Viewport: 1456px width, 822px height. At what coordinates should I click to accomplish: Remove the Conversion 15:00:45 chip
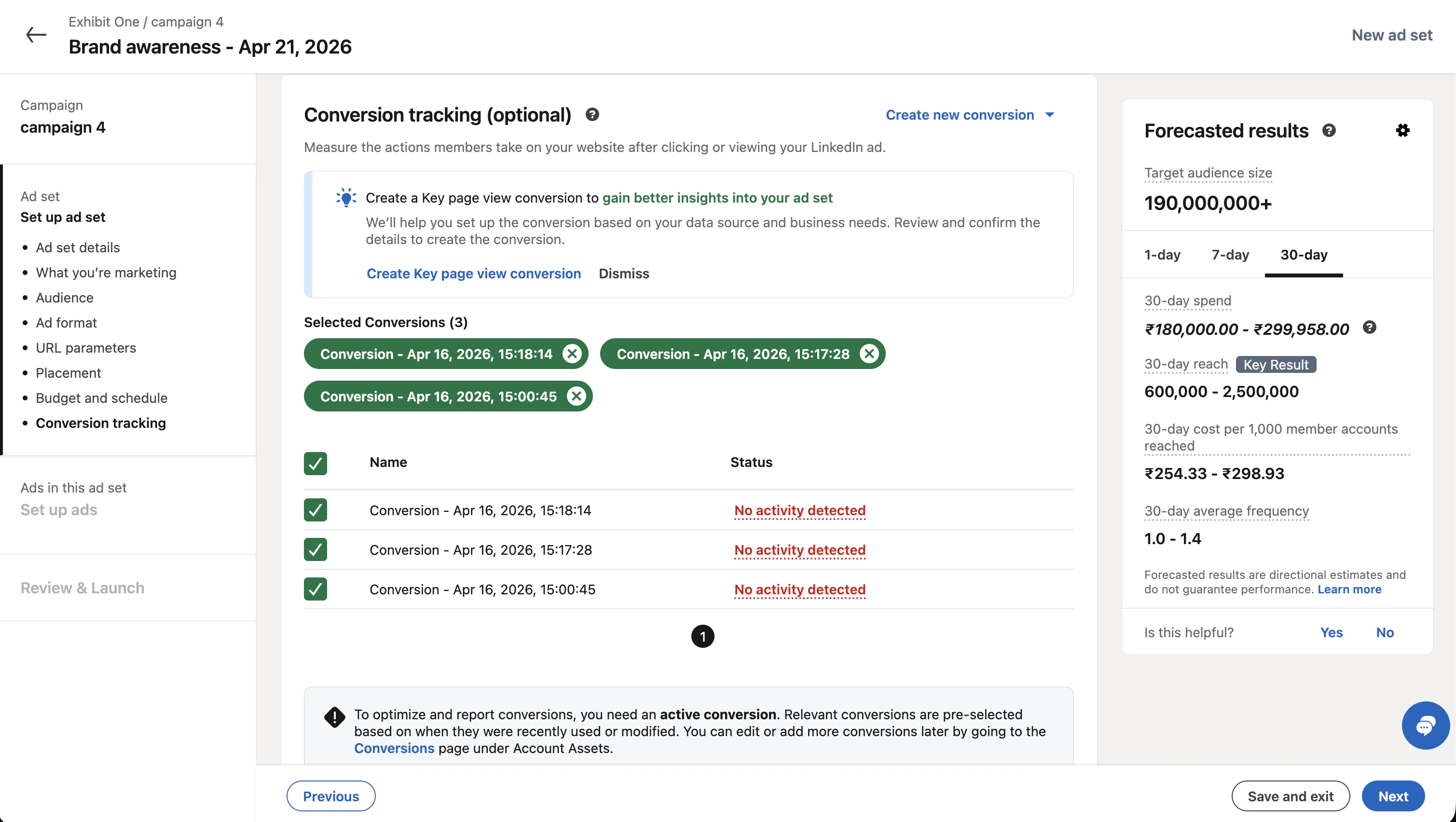577,396
